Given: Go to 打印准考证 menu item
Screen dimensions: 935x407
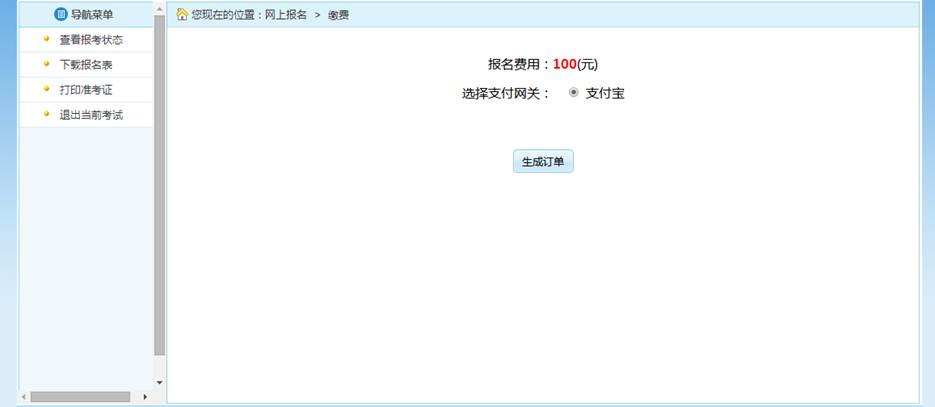Looking at the screenshot, I should [86, 90].
